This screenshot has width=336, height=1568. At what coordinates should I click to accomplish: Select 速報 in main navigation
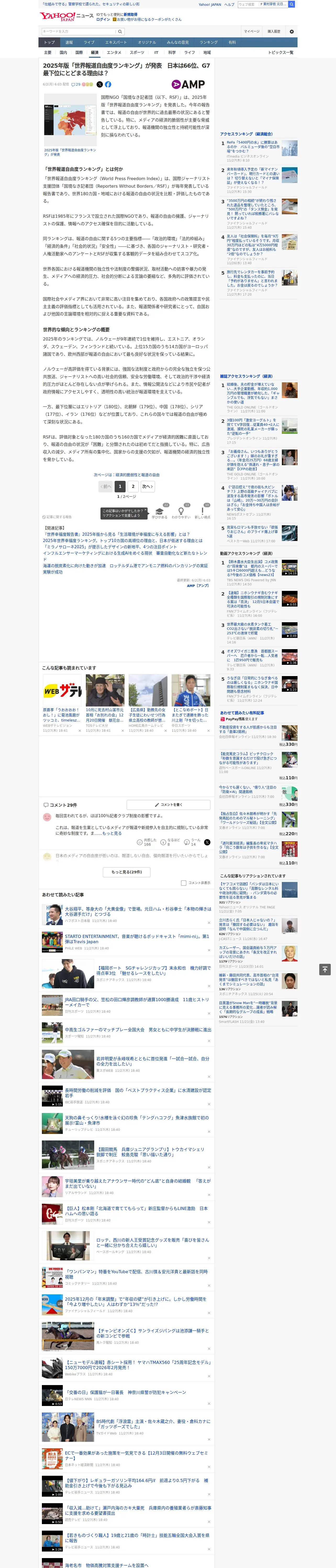click(69, 42)
